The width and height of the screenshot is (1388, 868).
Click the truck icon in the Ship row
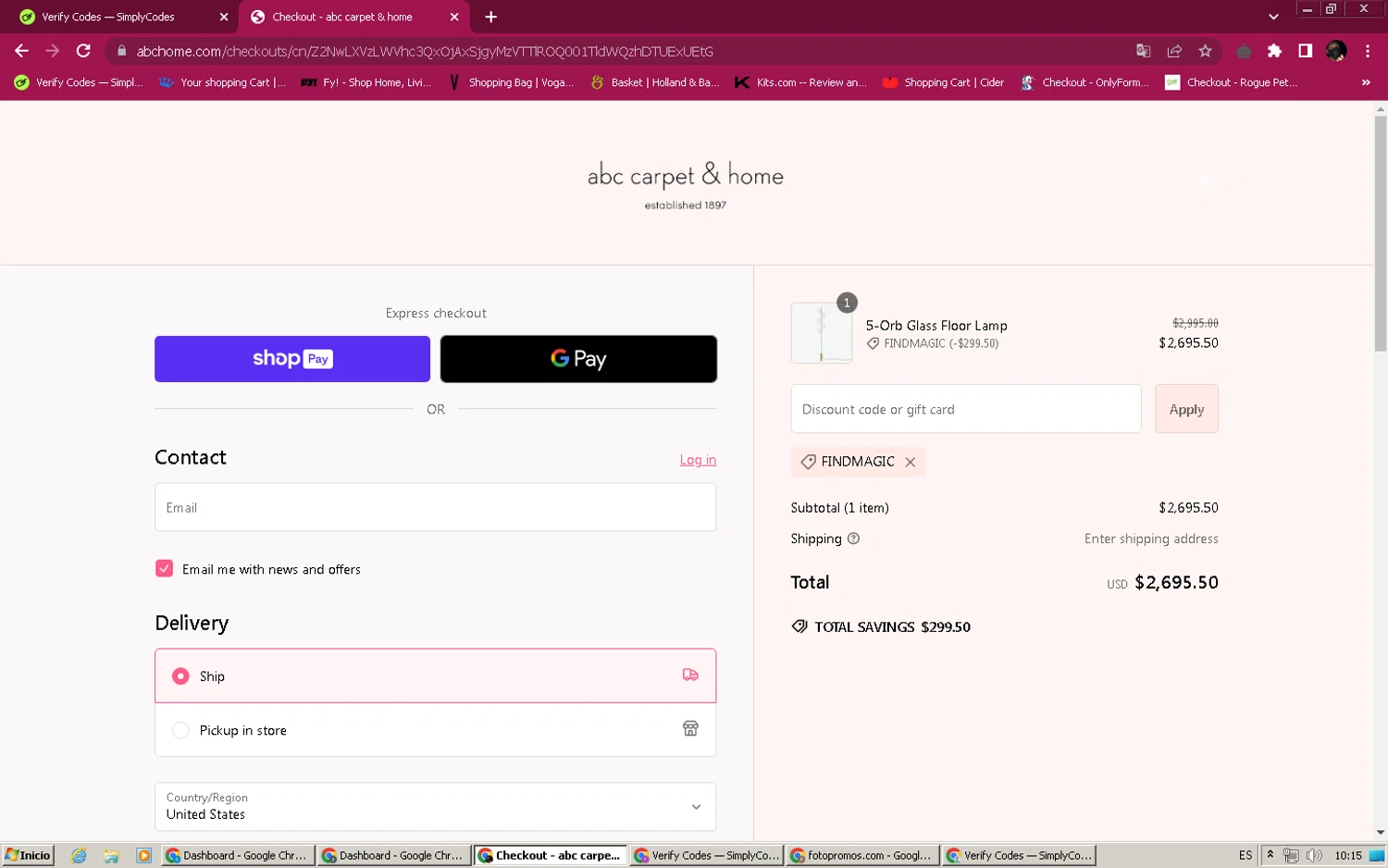coord(690,675)
